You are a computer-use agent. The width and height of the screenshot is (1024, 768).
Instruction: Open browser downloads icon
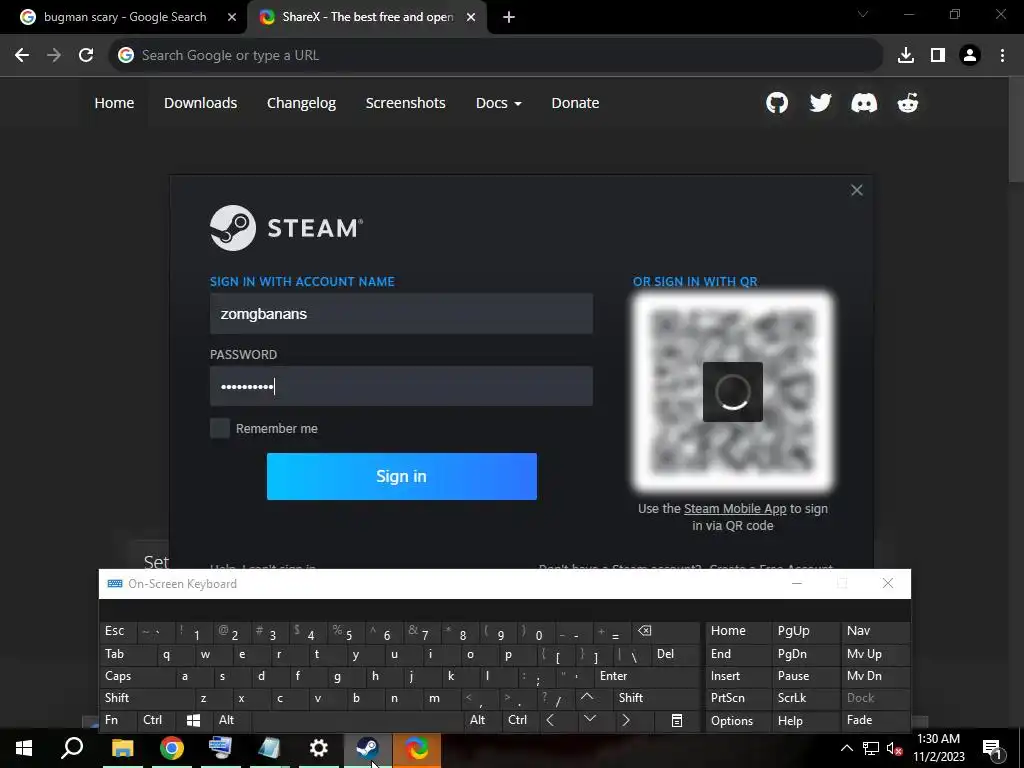[x=906, y=56]
